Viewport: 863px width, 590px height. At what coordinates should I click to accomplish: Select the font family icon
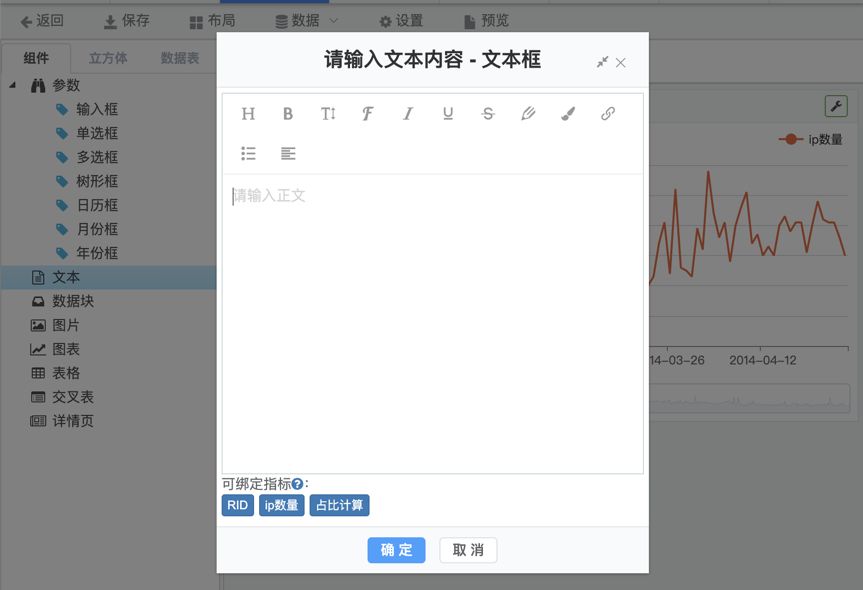(368, 114)
